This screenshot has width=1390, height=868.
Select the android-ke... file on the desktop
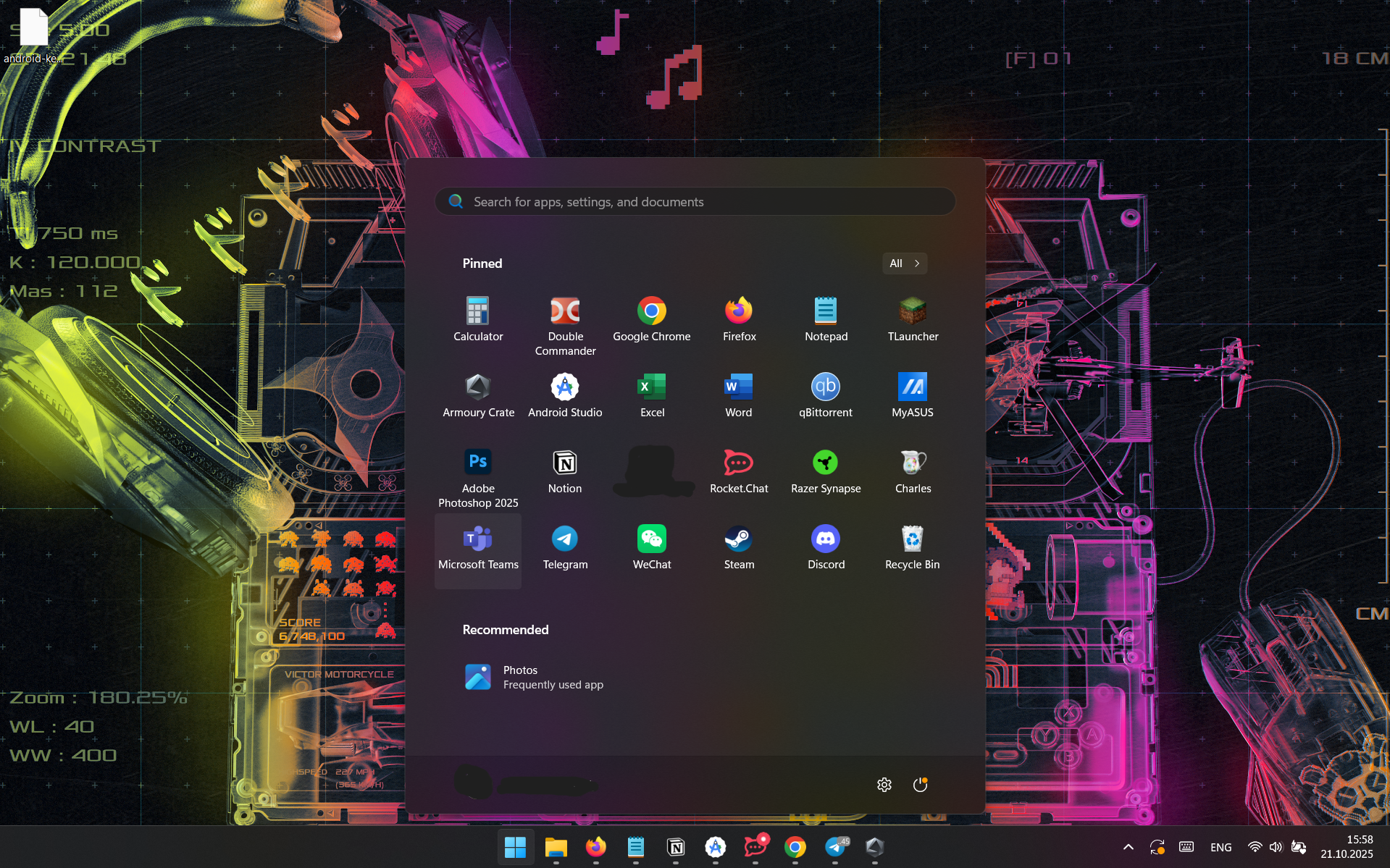[33, 35]
